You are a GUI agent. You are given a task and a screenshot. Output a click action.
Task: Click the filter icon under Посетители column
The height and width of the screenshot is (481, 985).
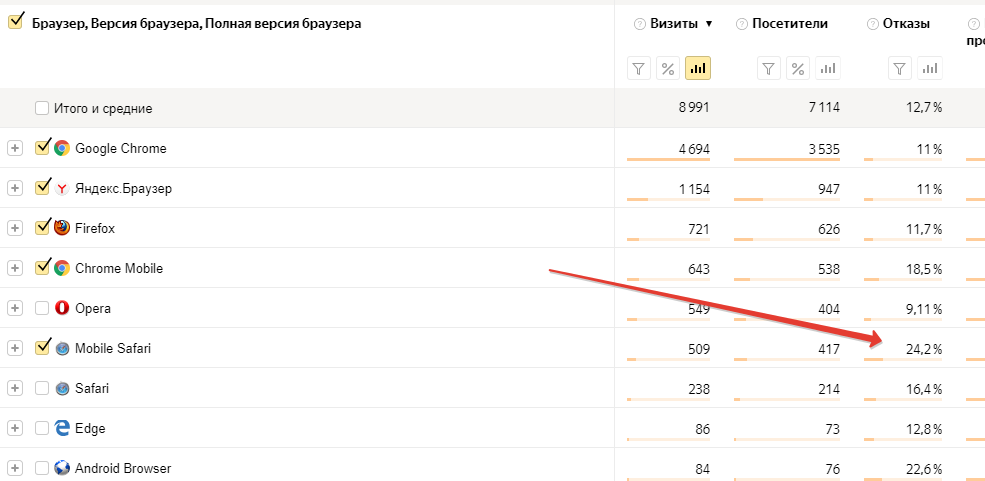point(768,68)
